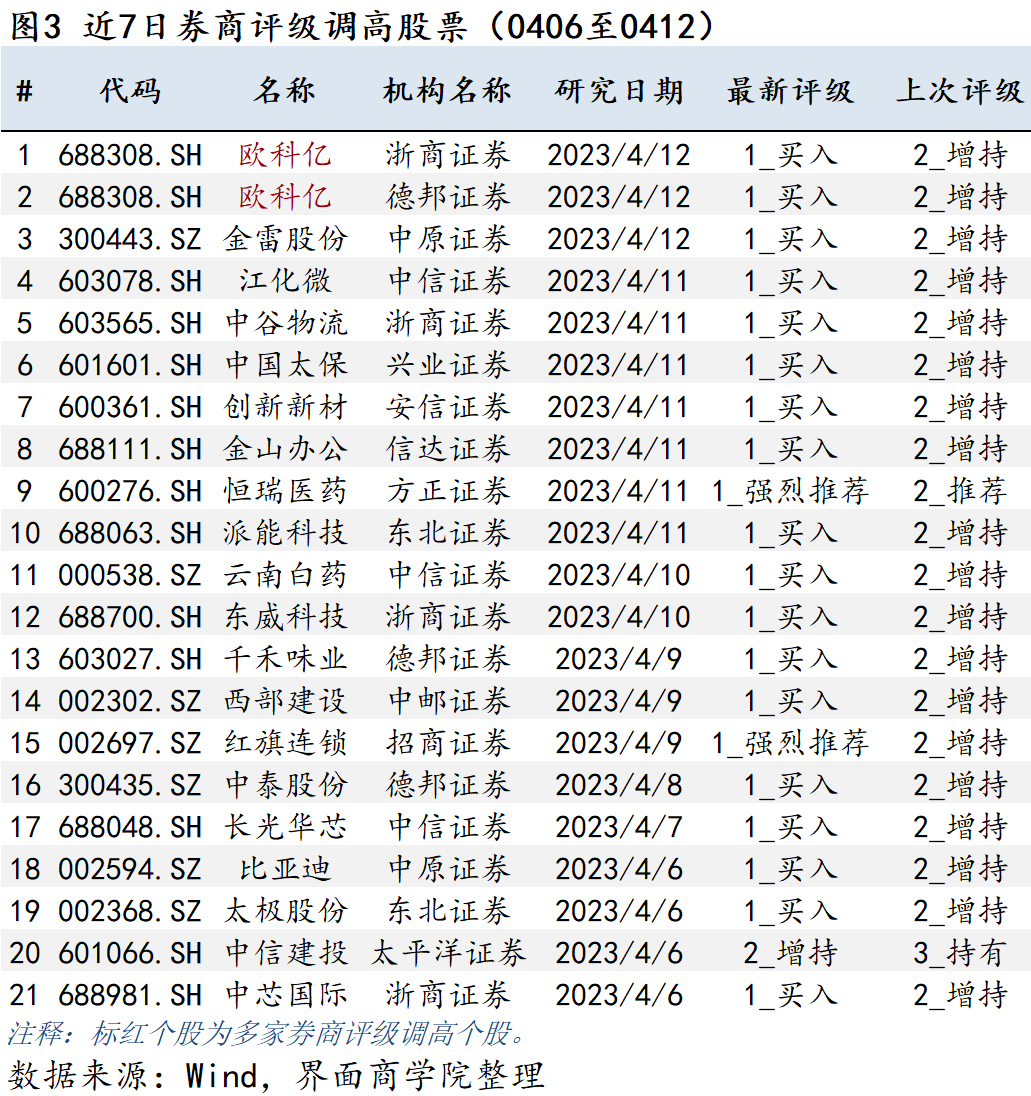
Task: Select stock name 西部建设
Action: click(284, 701)
